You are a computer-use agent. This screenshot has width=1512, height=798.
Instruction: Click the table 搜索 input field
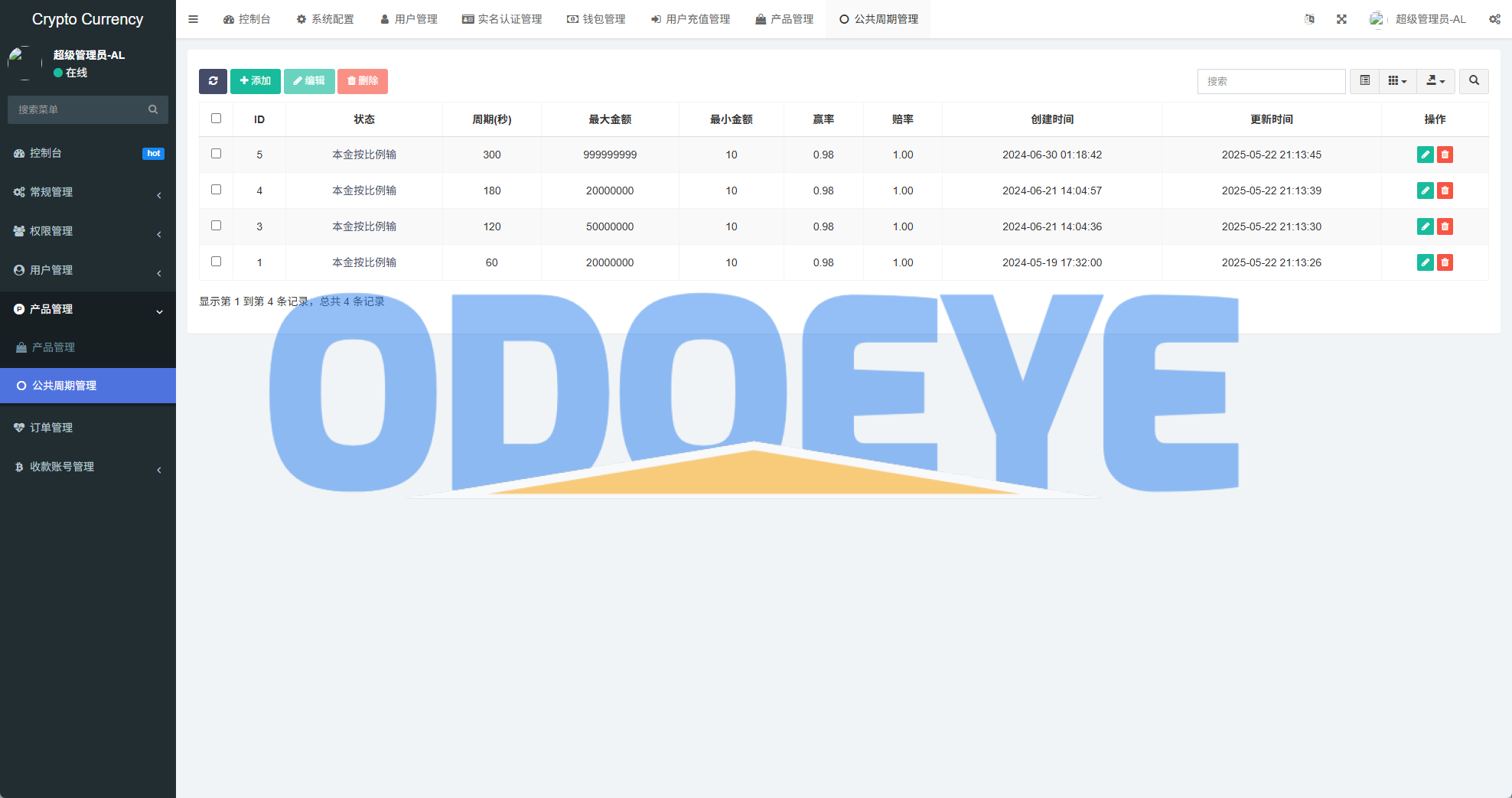(1271, 81)
